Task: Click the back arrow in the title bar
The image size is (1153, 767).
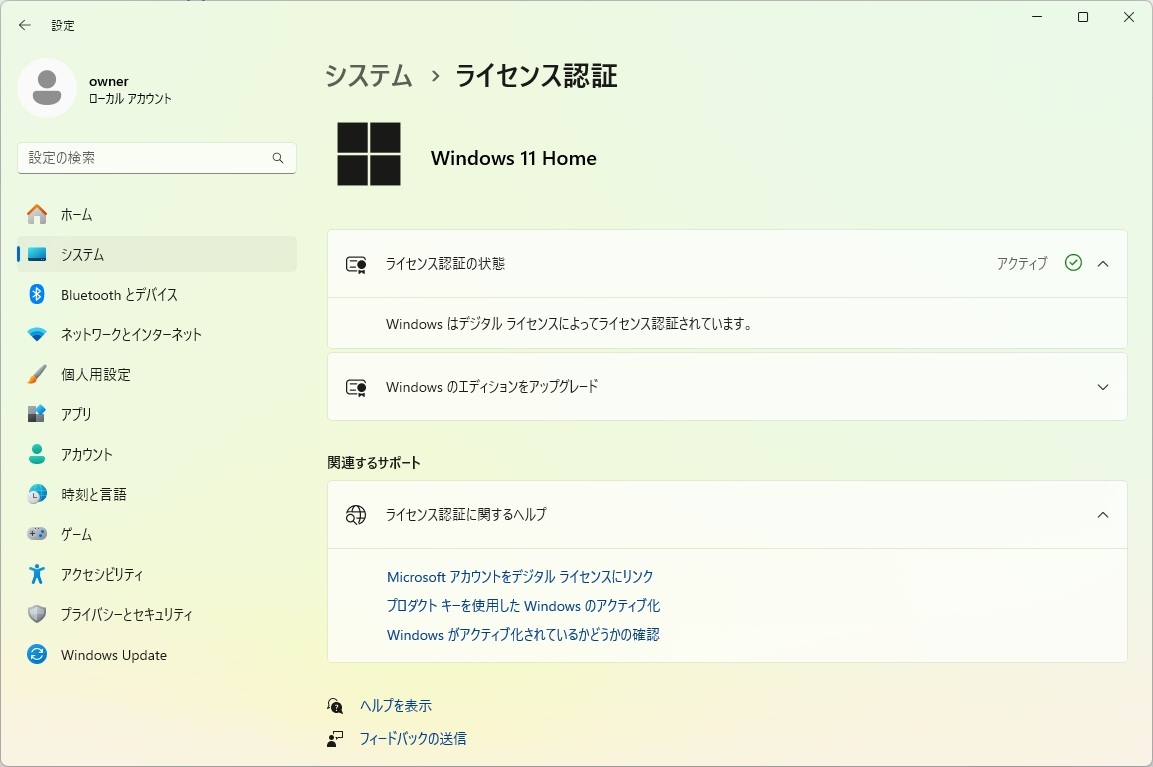Action: pos(24,25)
